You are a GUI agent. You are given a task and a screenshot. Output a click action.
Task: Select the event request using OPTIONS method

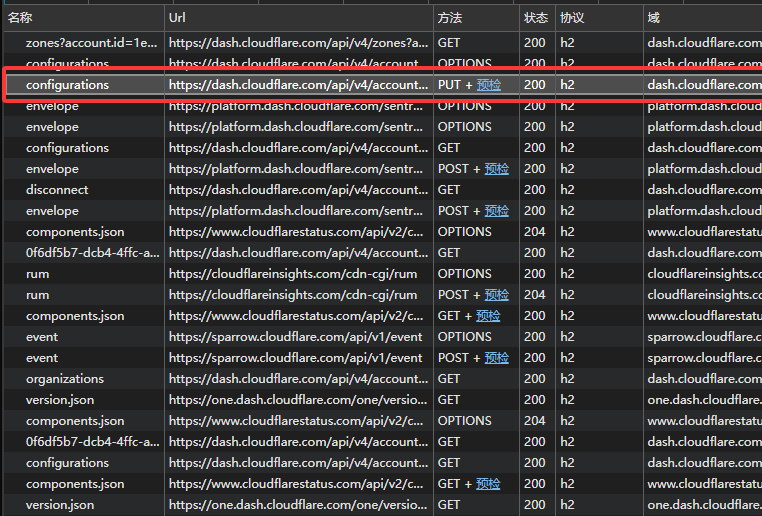[42, 337]
